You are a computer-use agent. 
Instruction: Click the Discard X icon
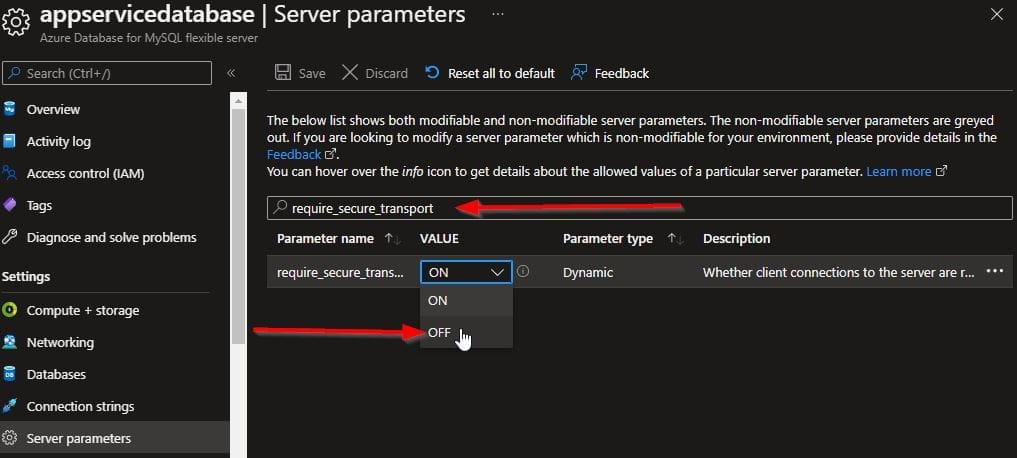coord(350,73)
